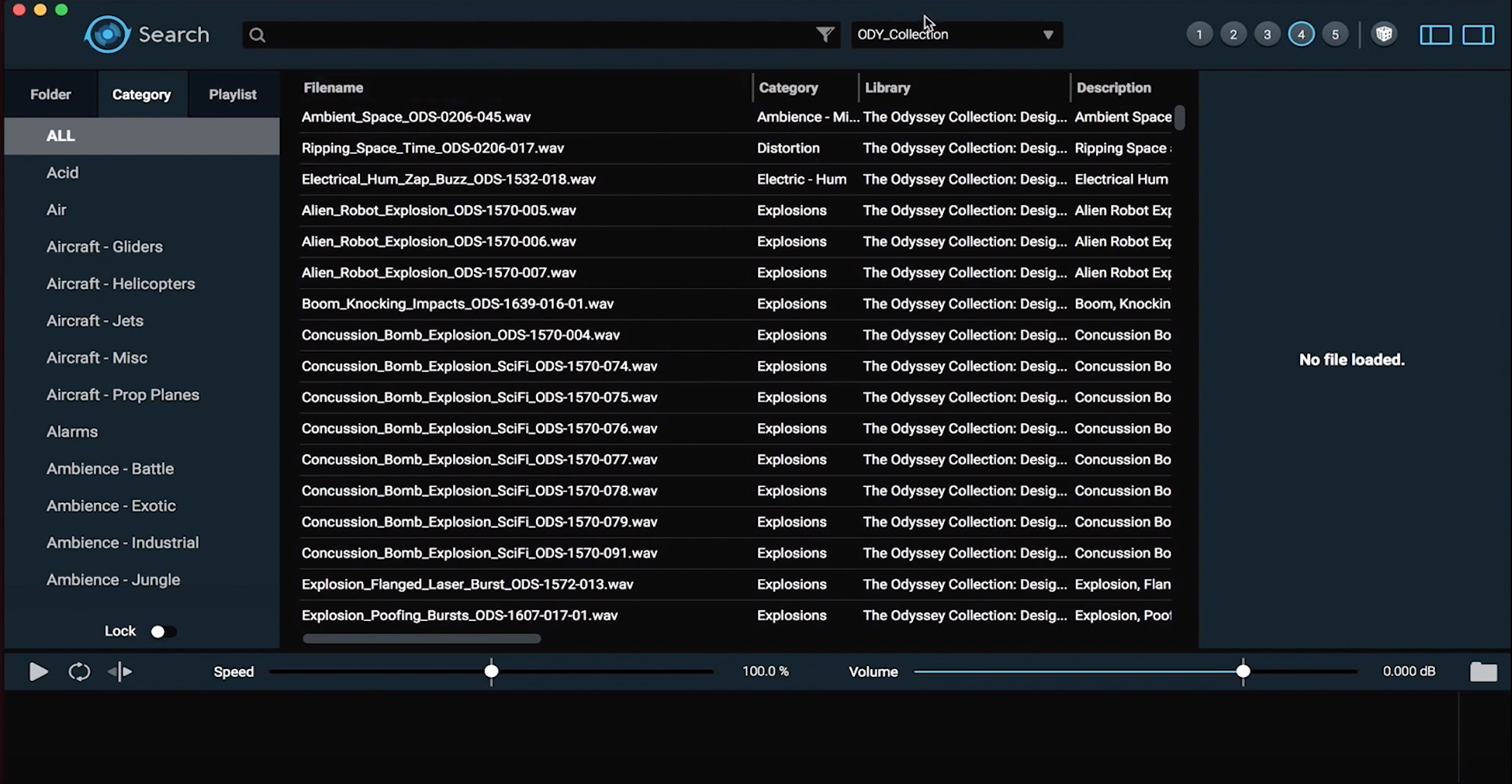Activate preset number 5

coord(1335,33)
